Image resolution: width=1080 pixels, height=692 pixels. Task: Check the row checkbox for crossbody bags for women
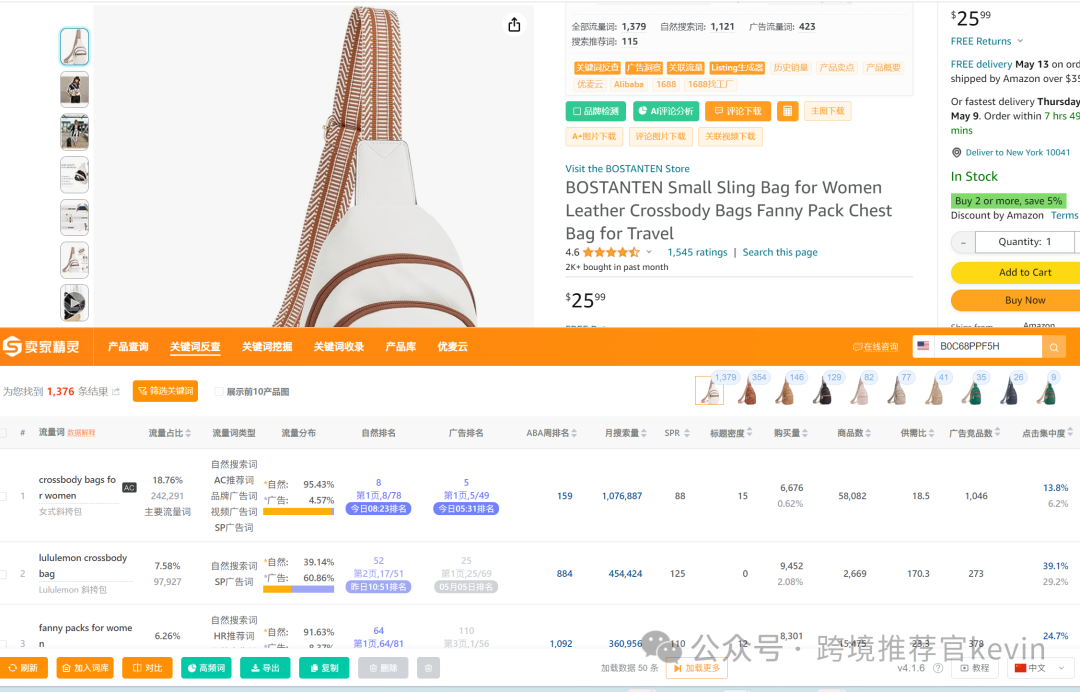pos(3,496)
